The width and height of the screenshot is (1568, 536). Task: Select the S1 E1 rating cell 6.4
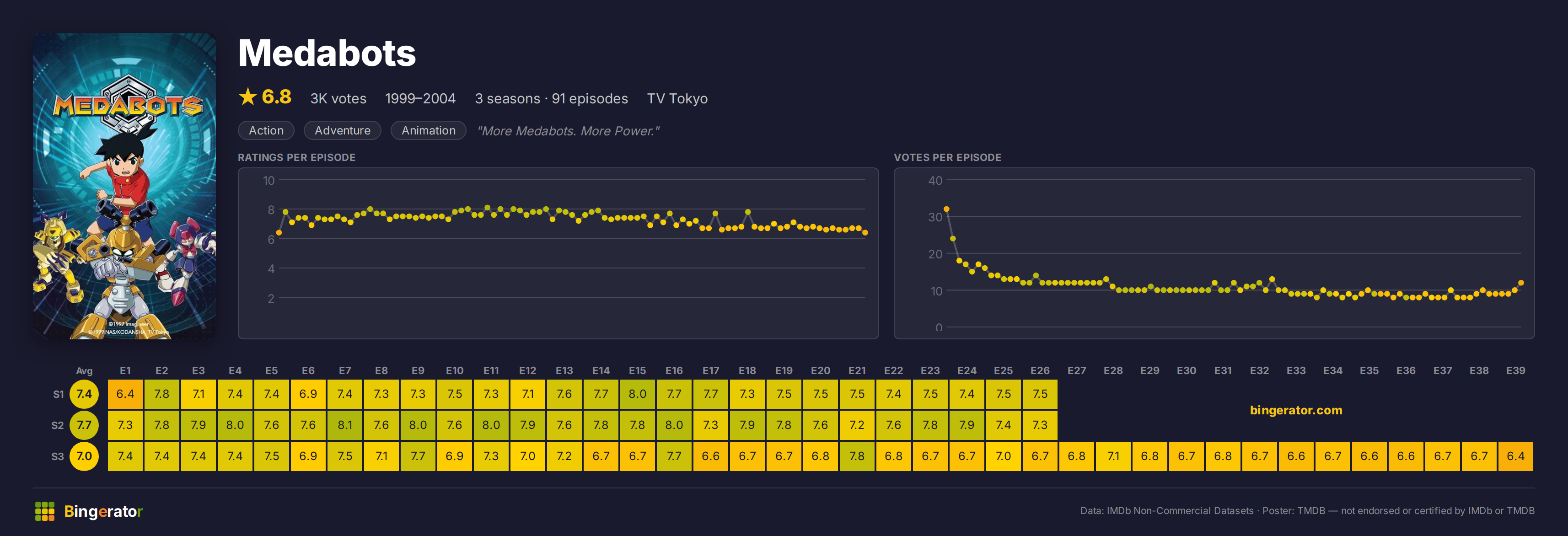click(125, 394)
